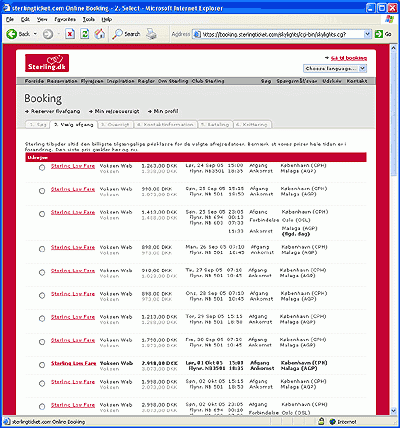Open the Favorites menu

[65, 19]
